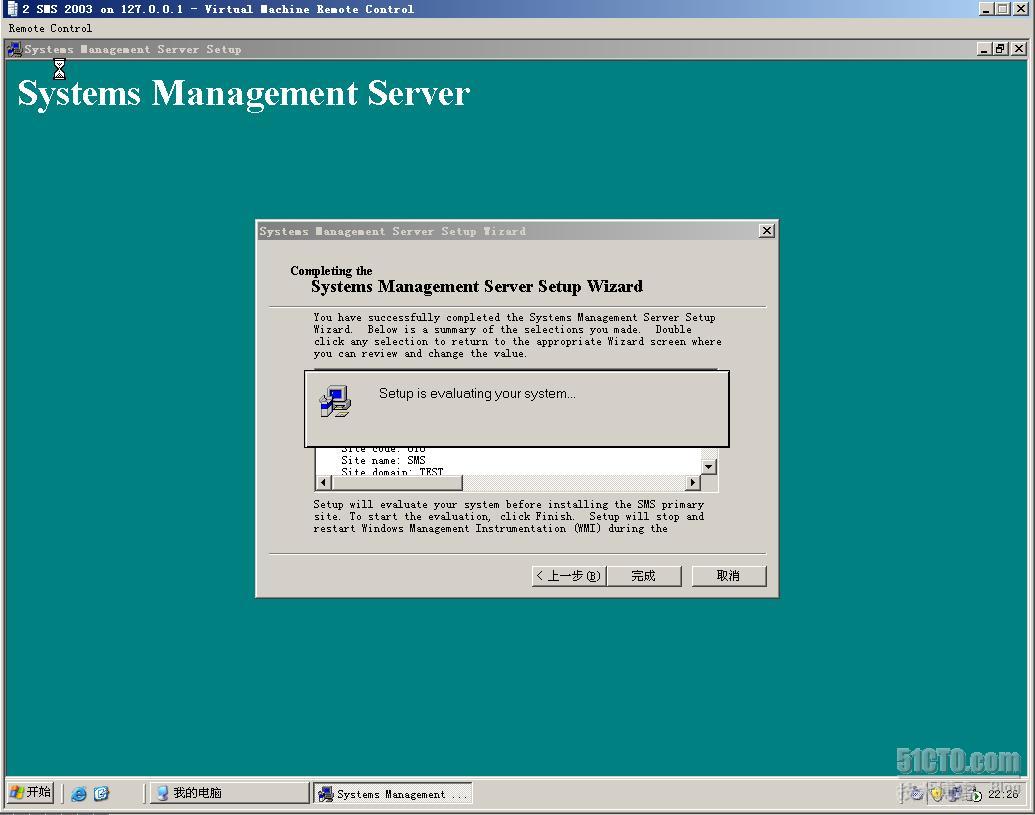Open the Remote Control menu
The width and height of the screenshot is (1035, 815).
pos(50,28)
